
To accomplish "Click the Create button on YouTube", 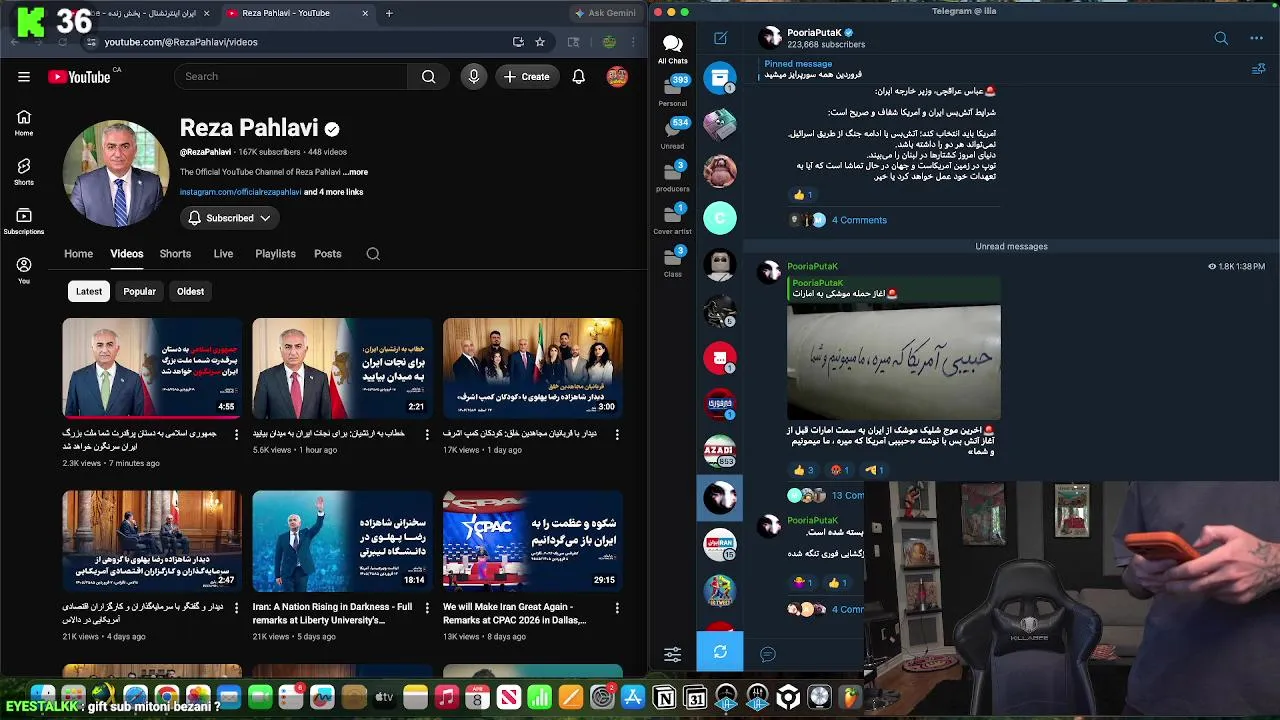I will coord(527,76).
